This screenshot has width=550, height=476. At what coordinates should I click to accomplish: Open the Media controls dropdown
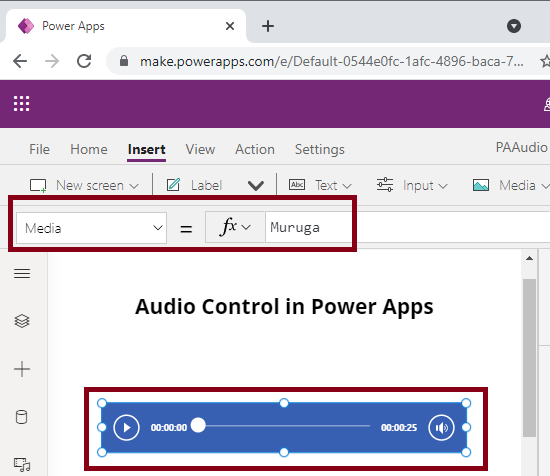tap(511, 185)
